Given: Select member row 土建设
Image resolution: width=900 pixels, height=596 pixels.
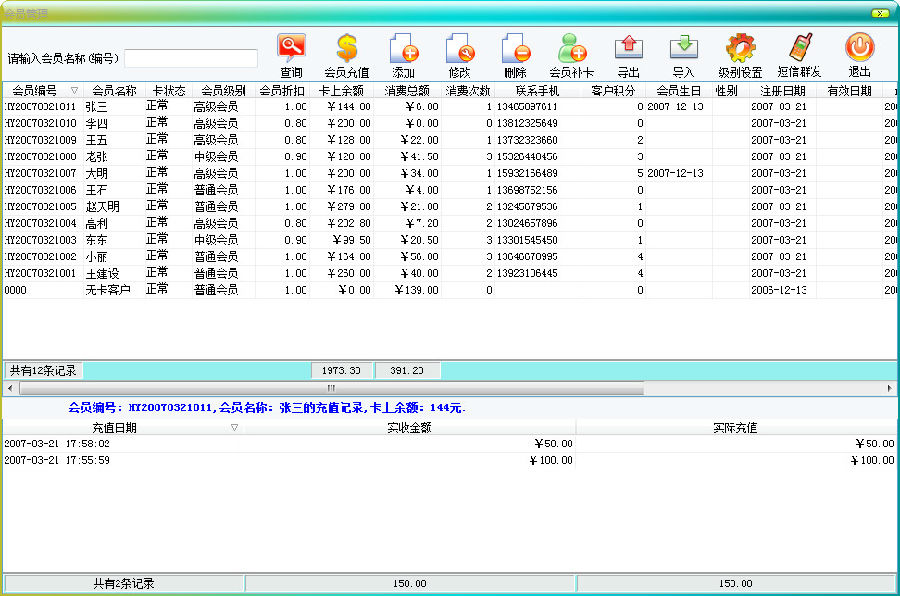Looking at the screenshot, I should coord(449,273).
